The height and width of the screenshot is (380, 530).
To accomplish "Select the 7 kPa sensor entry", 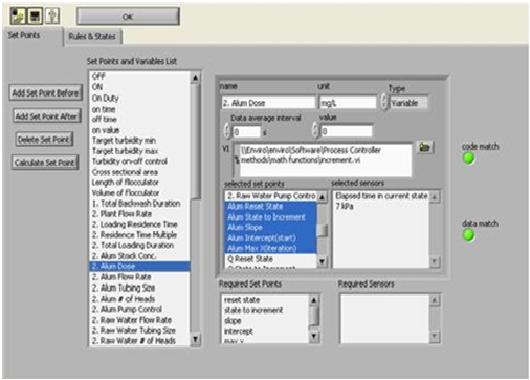I will [x=382, y=206].
